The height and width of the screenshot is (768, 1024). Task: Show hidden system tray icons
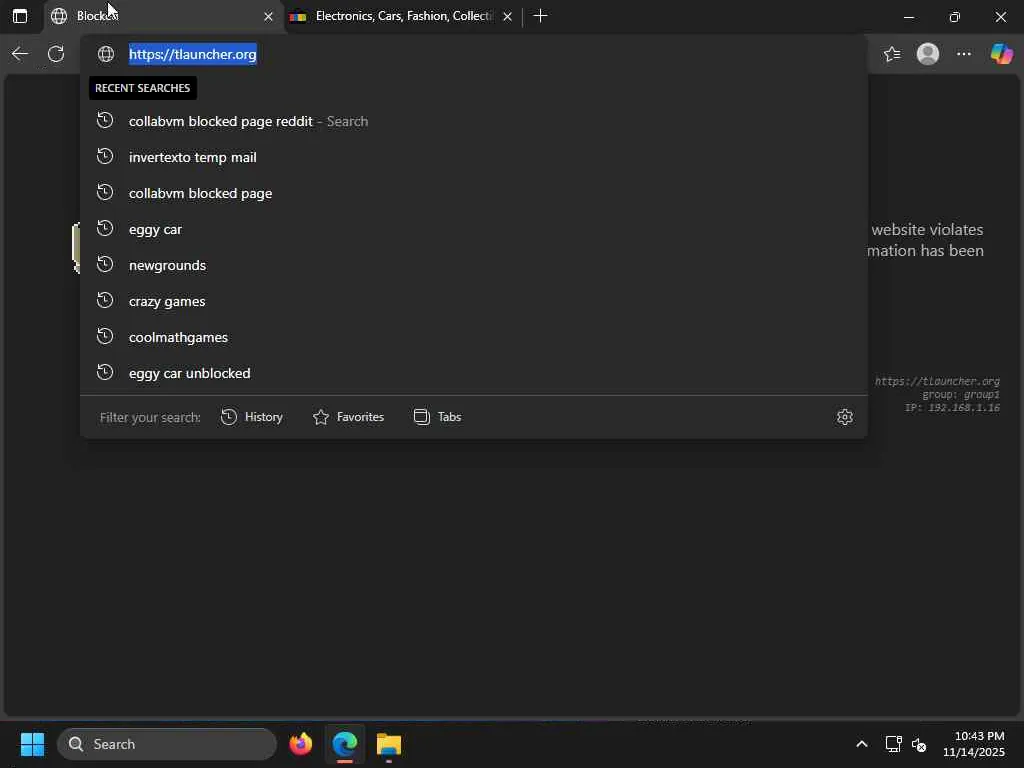click(x=862, y=744)
